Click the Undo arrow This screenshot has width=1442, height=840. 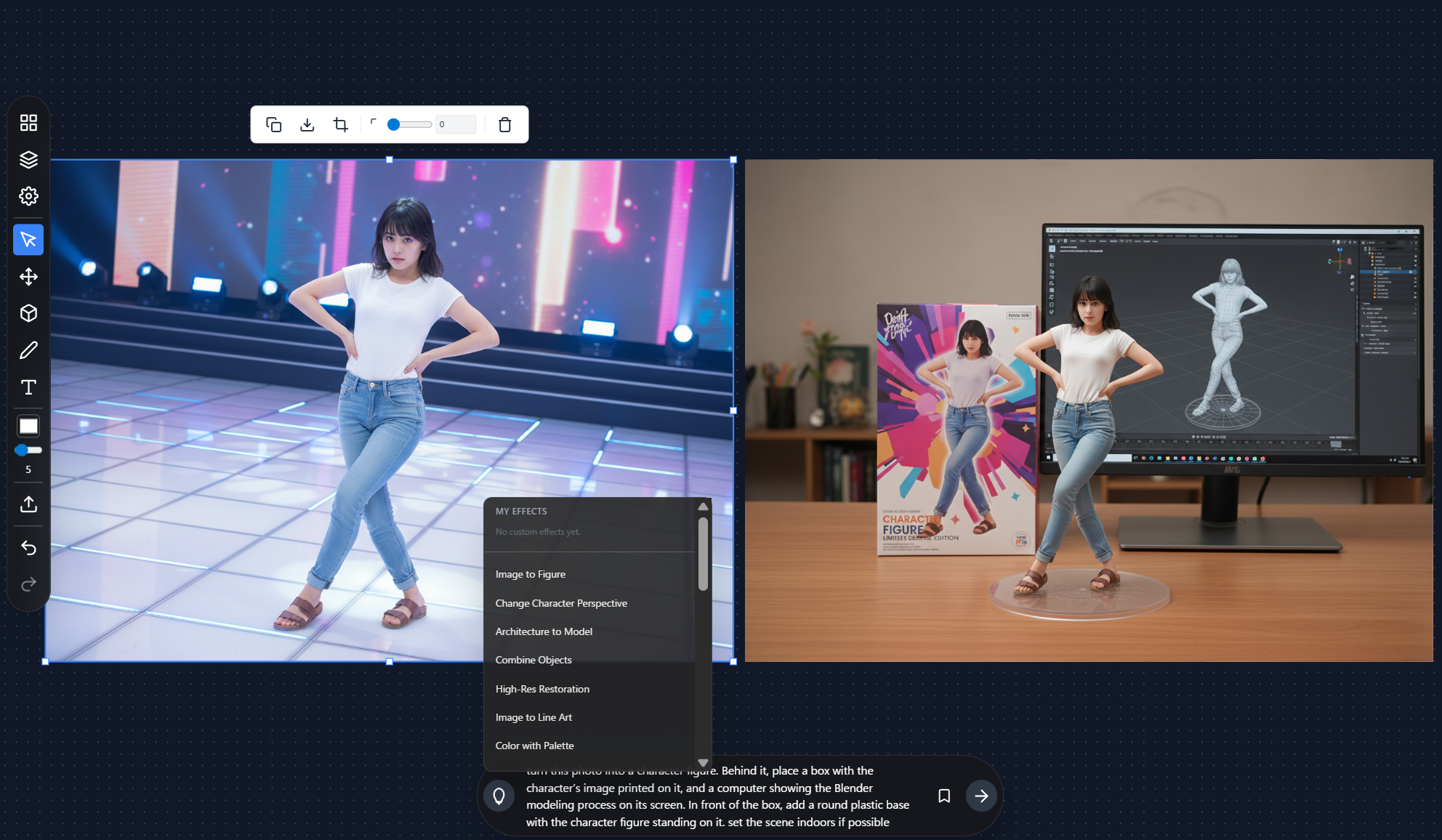coord(28,548)
